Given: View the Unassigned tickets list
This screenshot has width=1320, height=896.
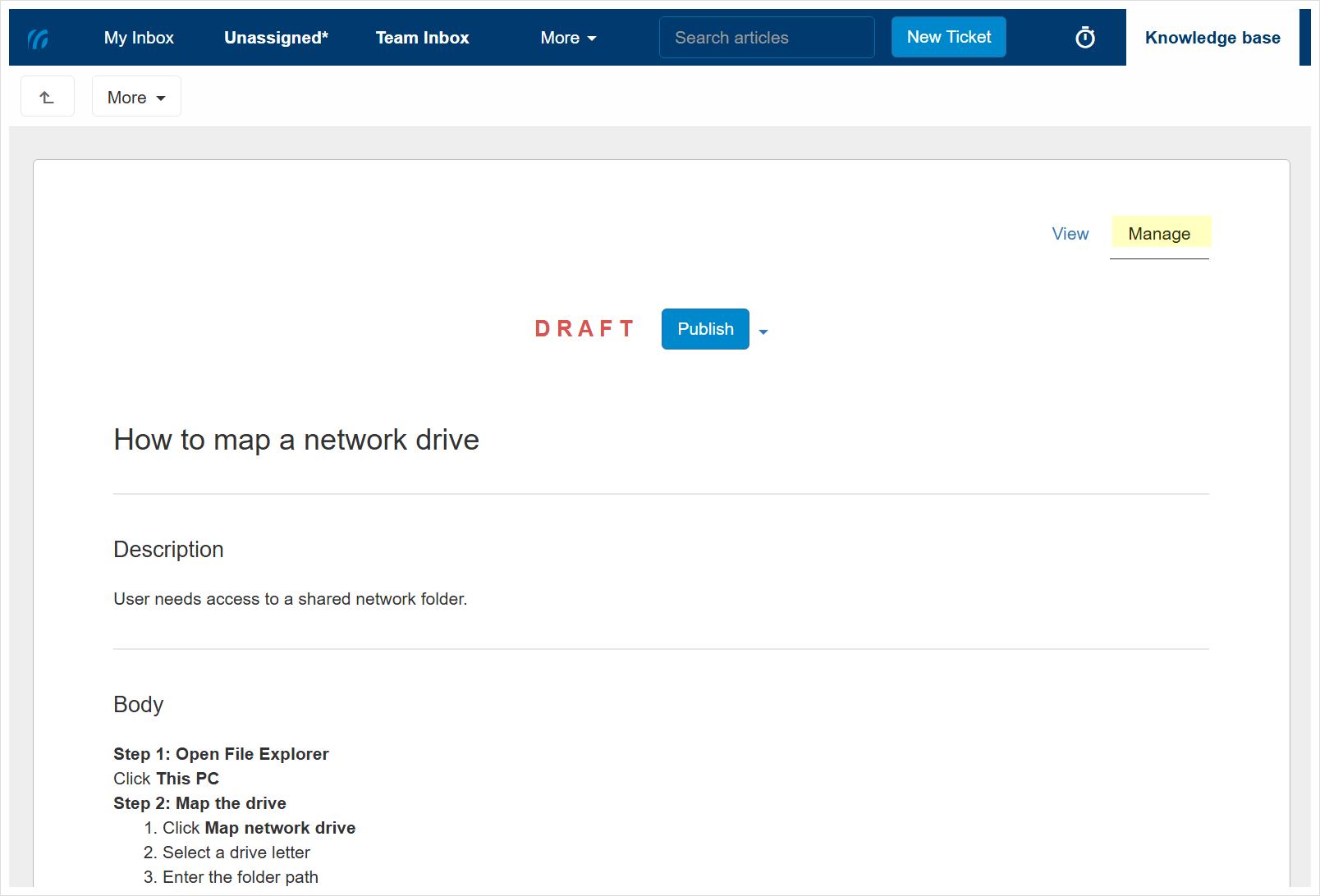Looking at the screenshot, I should click(x=276, y=37).
